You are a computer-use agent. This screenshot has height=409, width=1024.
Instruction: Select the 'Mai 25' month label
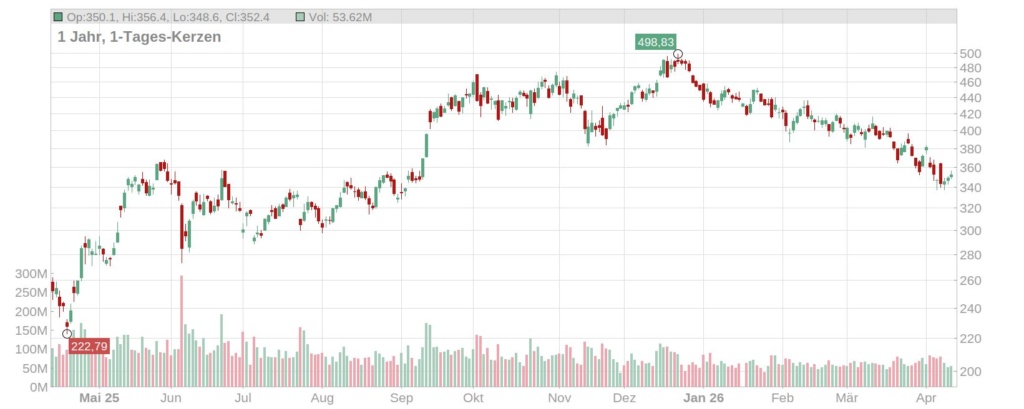[x=99, y=398]
